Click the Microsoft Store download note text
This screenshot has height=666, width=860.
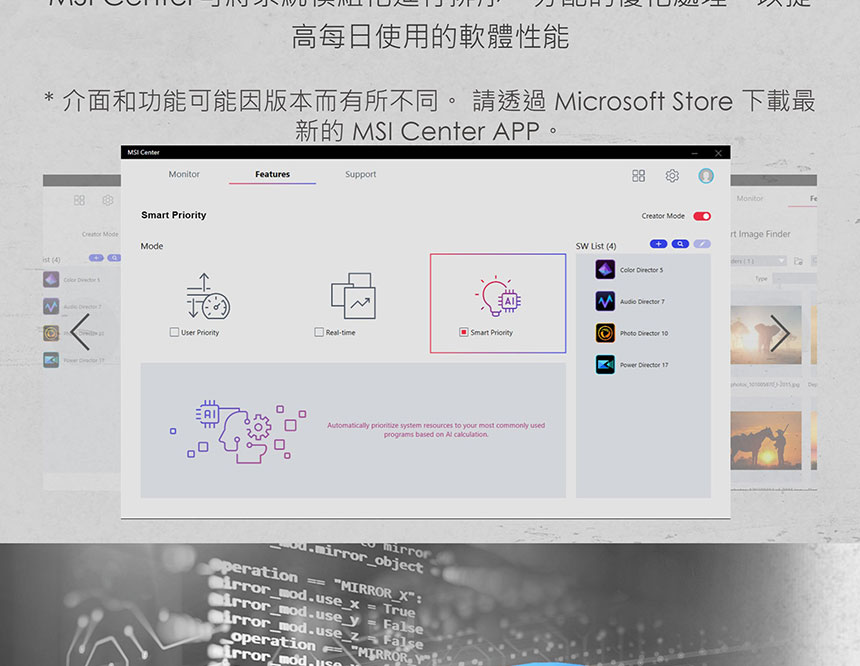coord(430,116)
